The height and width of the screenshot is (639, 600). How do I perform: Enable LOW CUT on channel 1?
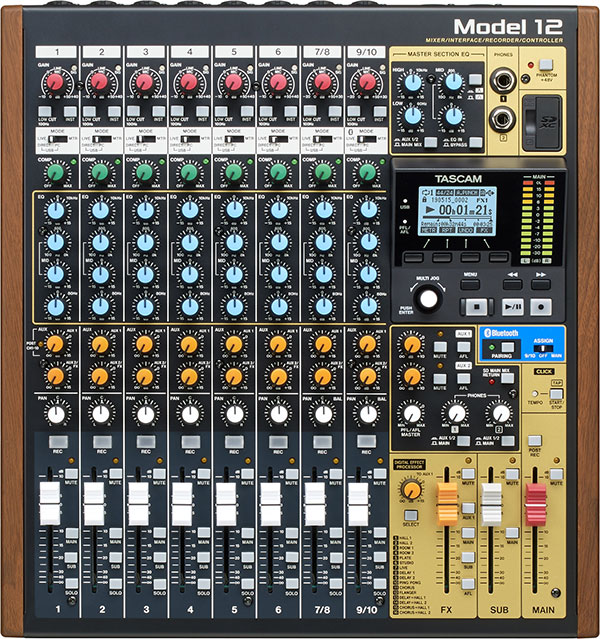(45, 111)
